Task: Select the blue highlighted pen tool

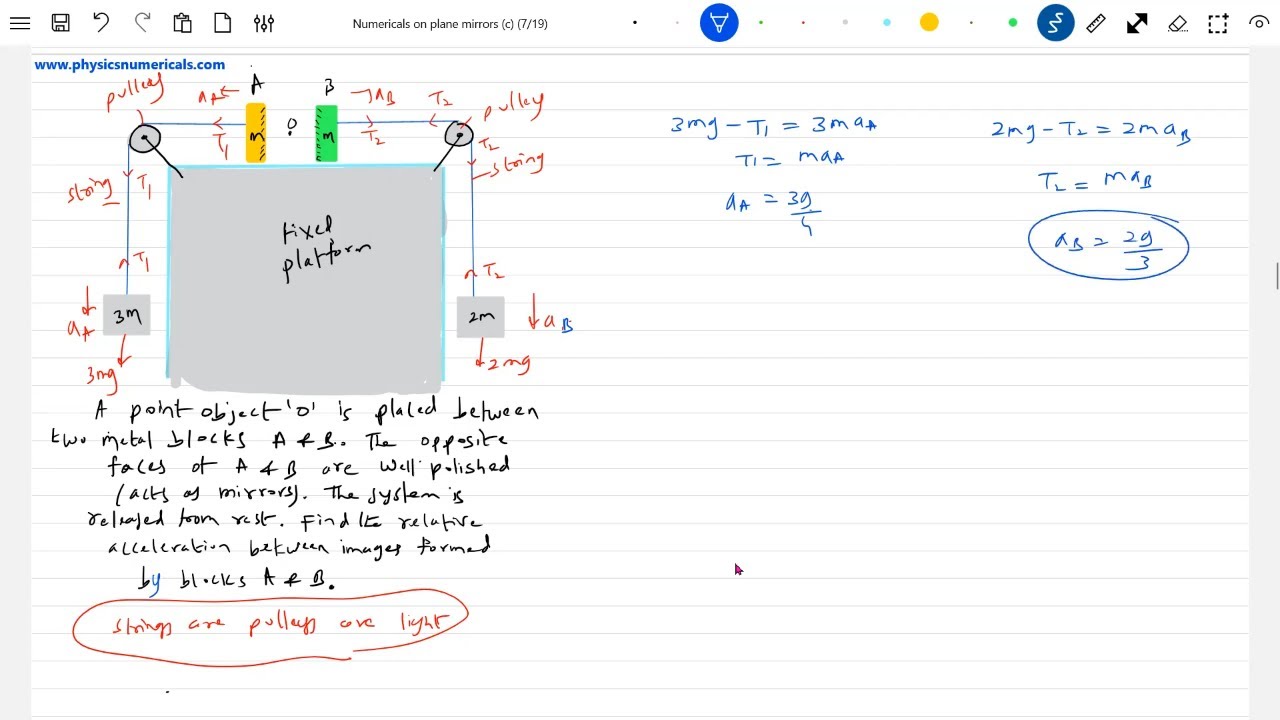Action: click(719, 23)
